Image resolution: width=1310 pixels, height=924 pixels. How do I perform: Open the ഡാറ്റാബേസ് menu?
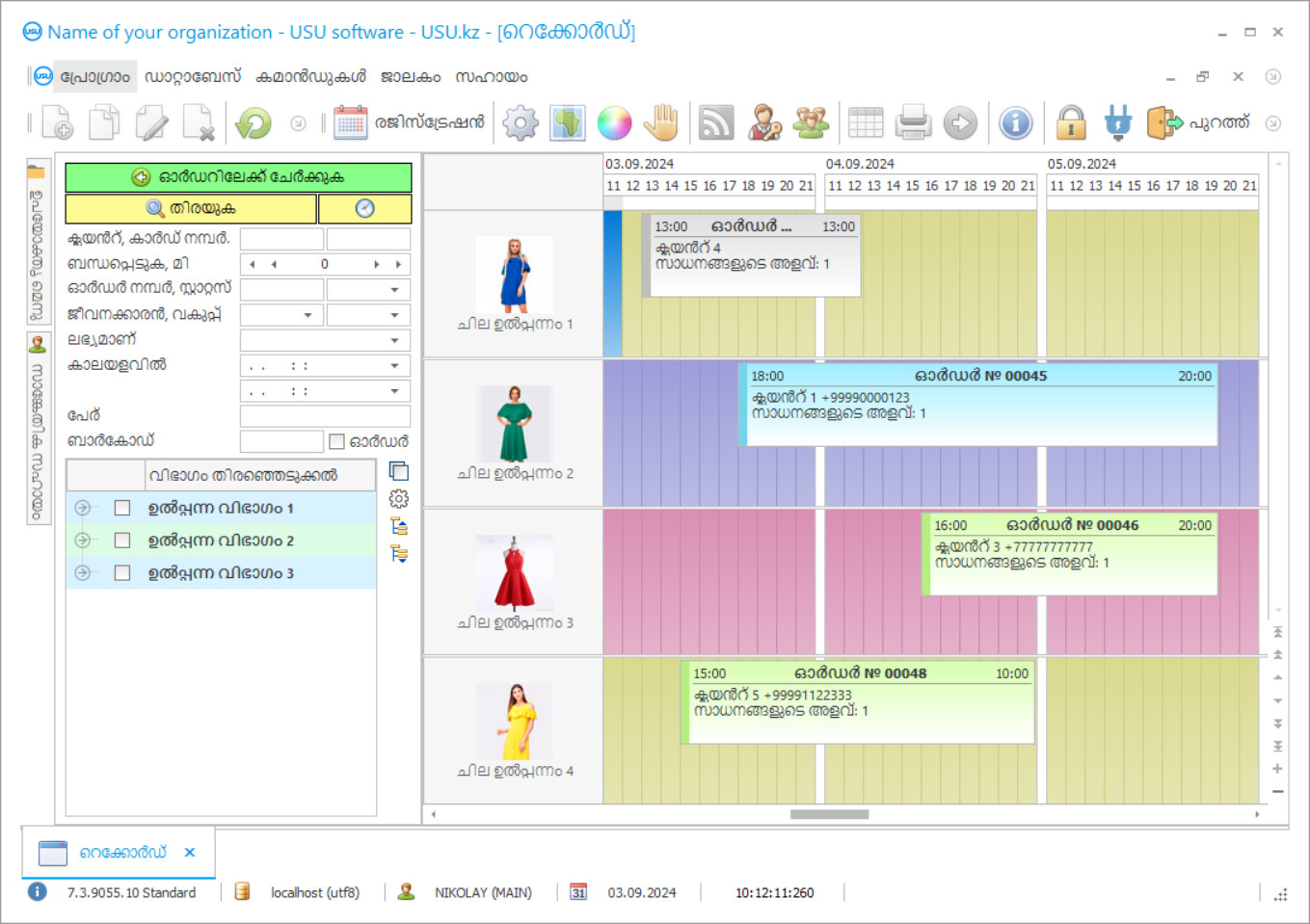193,77
